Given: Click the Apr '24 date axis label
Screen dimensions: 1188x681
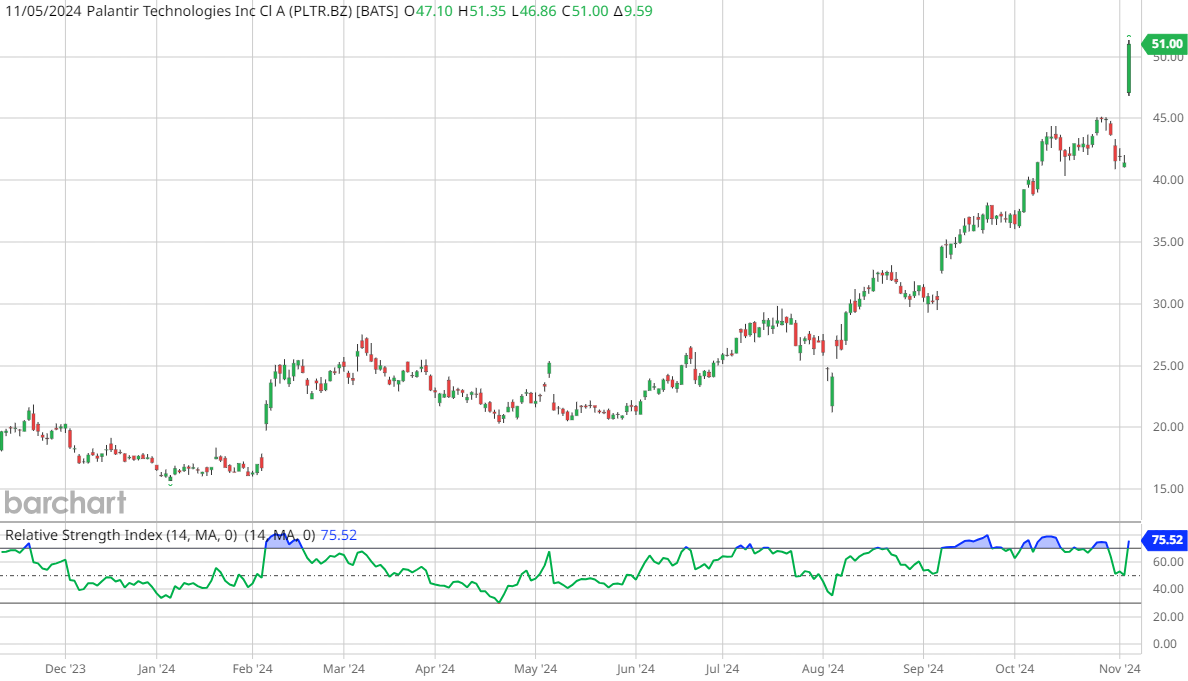Looking at the screenshot, I should pos(435,669).
